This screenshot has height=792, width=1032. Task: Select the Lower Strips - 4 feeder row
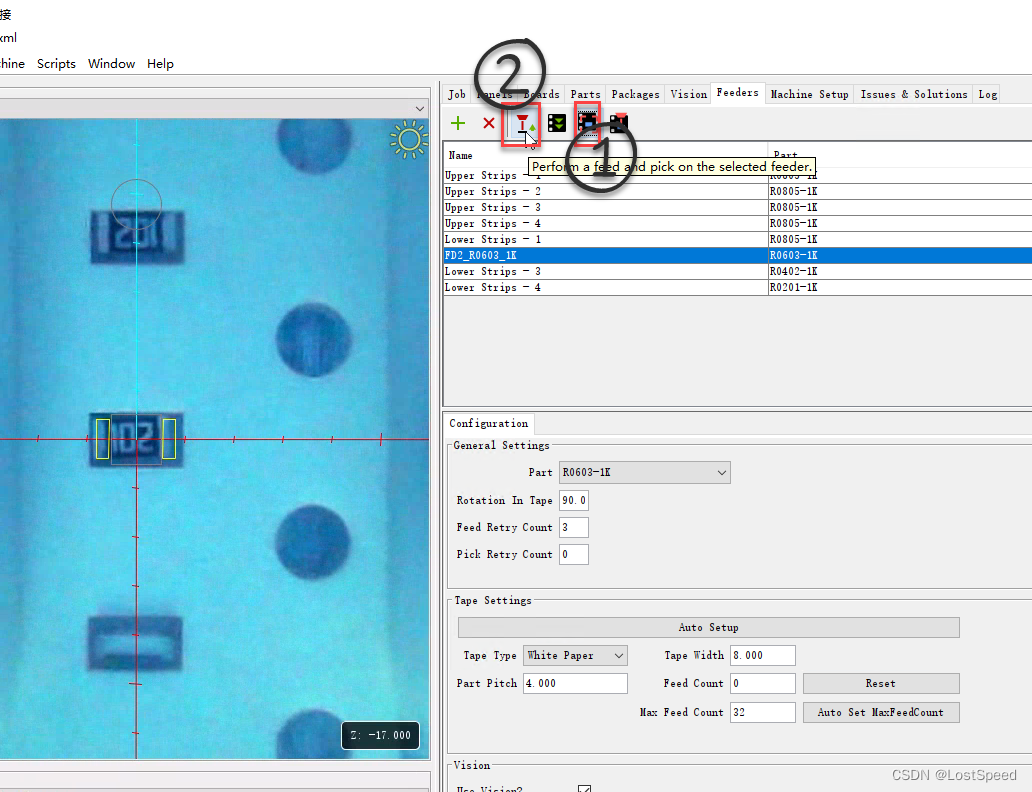click(737, 288)
